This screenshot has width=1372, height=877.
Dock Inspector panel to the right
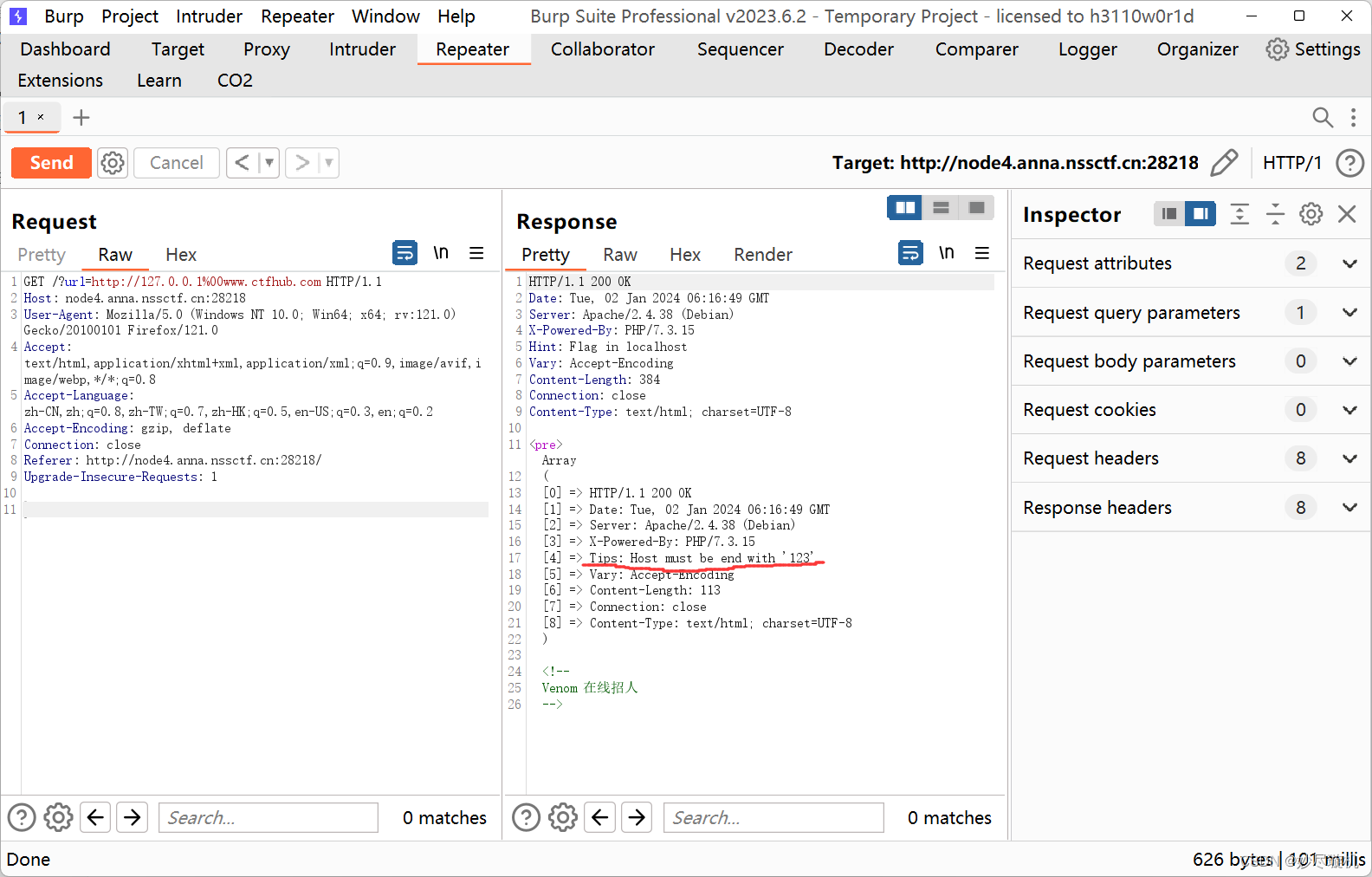[1200, 214]
